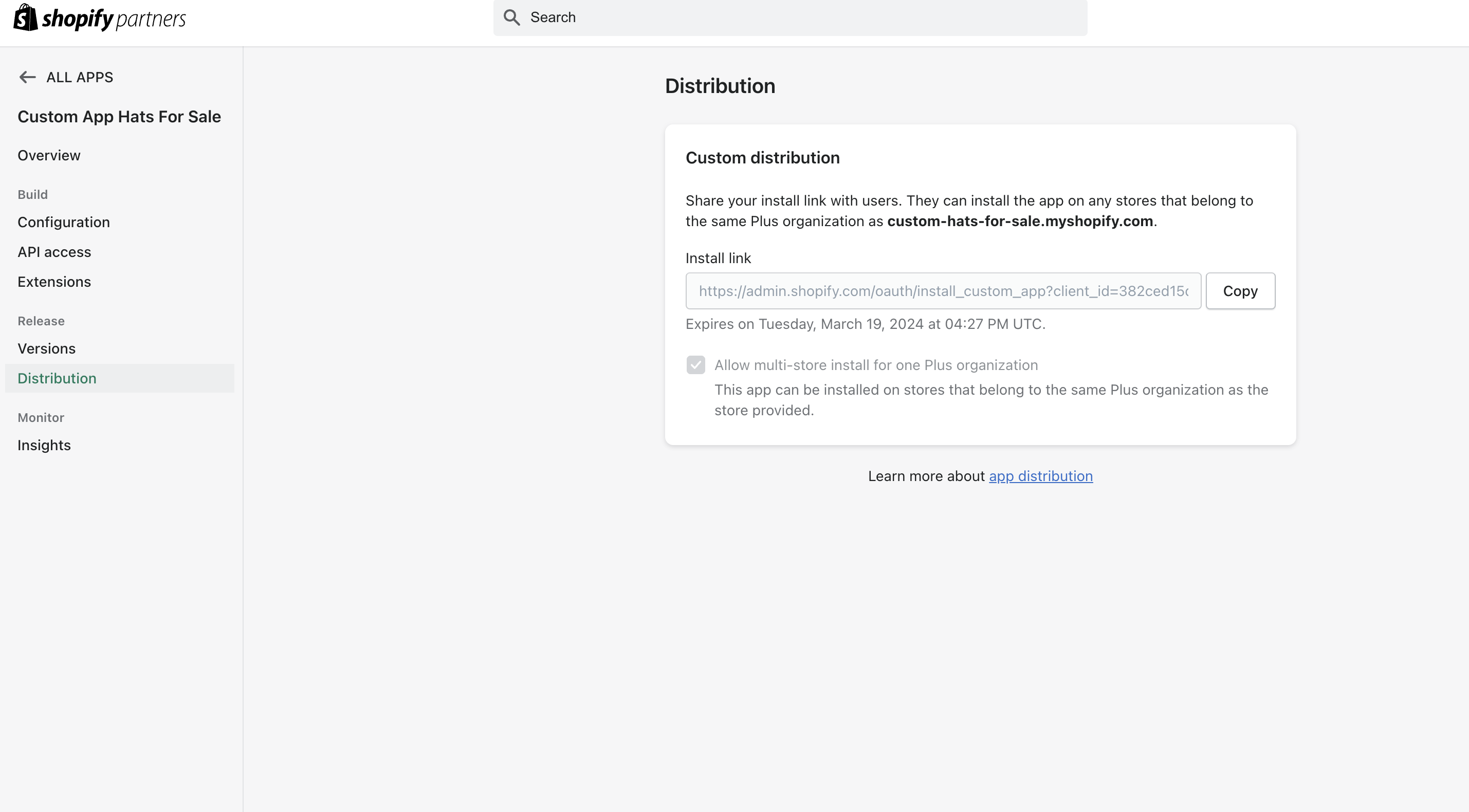
Task: Click the Monitor section label
Action: [41, 417]
